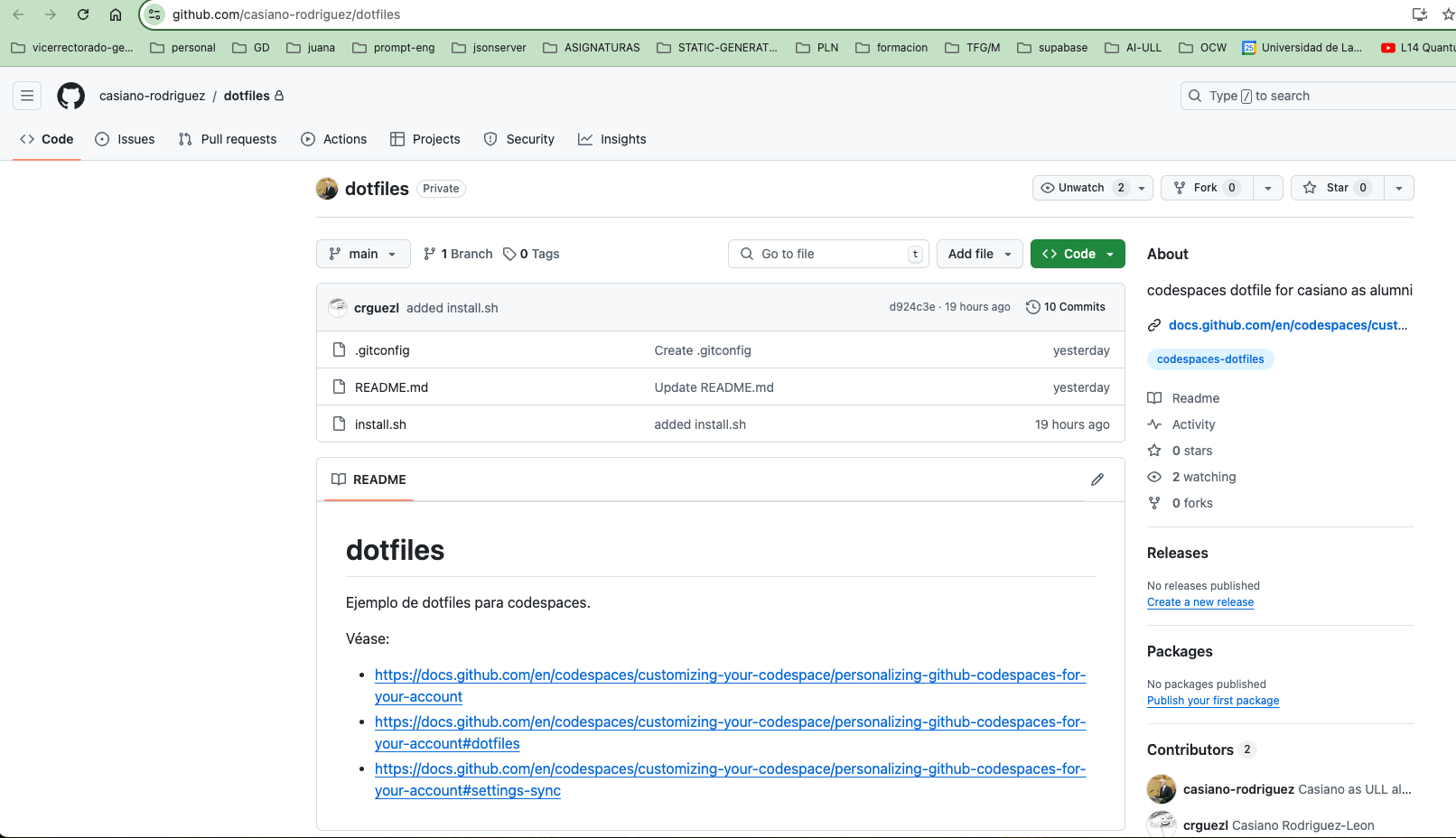Open the green Code dropdown button
This screenshot has height=838, width=1456.
click(x=1078, y=254)
